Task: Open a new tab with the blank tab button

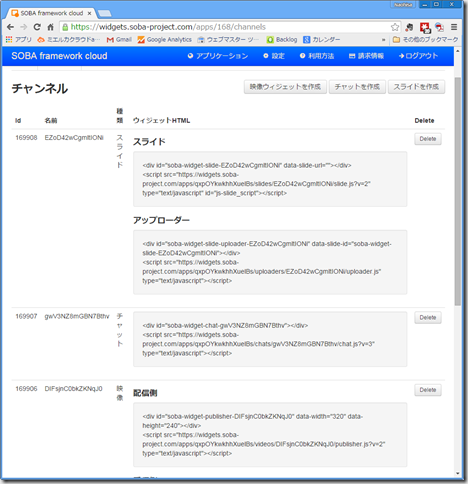Action: pyautogui.click(x=105, y=13)
